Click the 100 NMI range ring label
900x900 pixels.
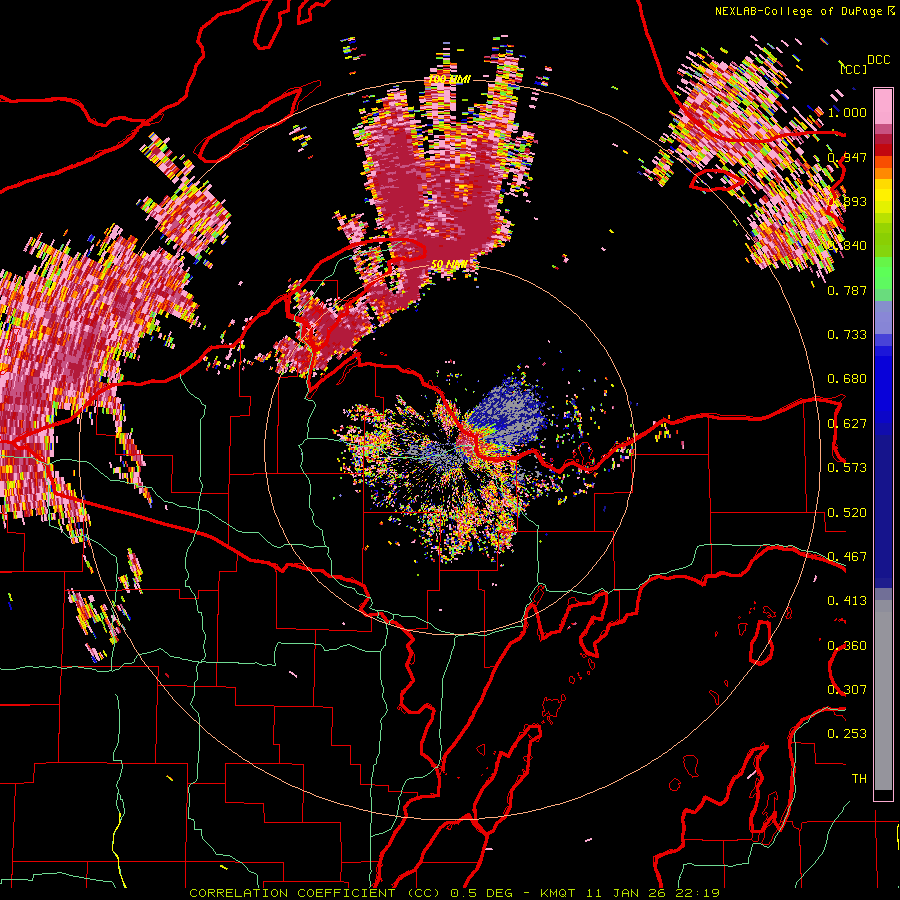coord(450,79)
